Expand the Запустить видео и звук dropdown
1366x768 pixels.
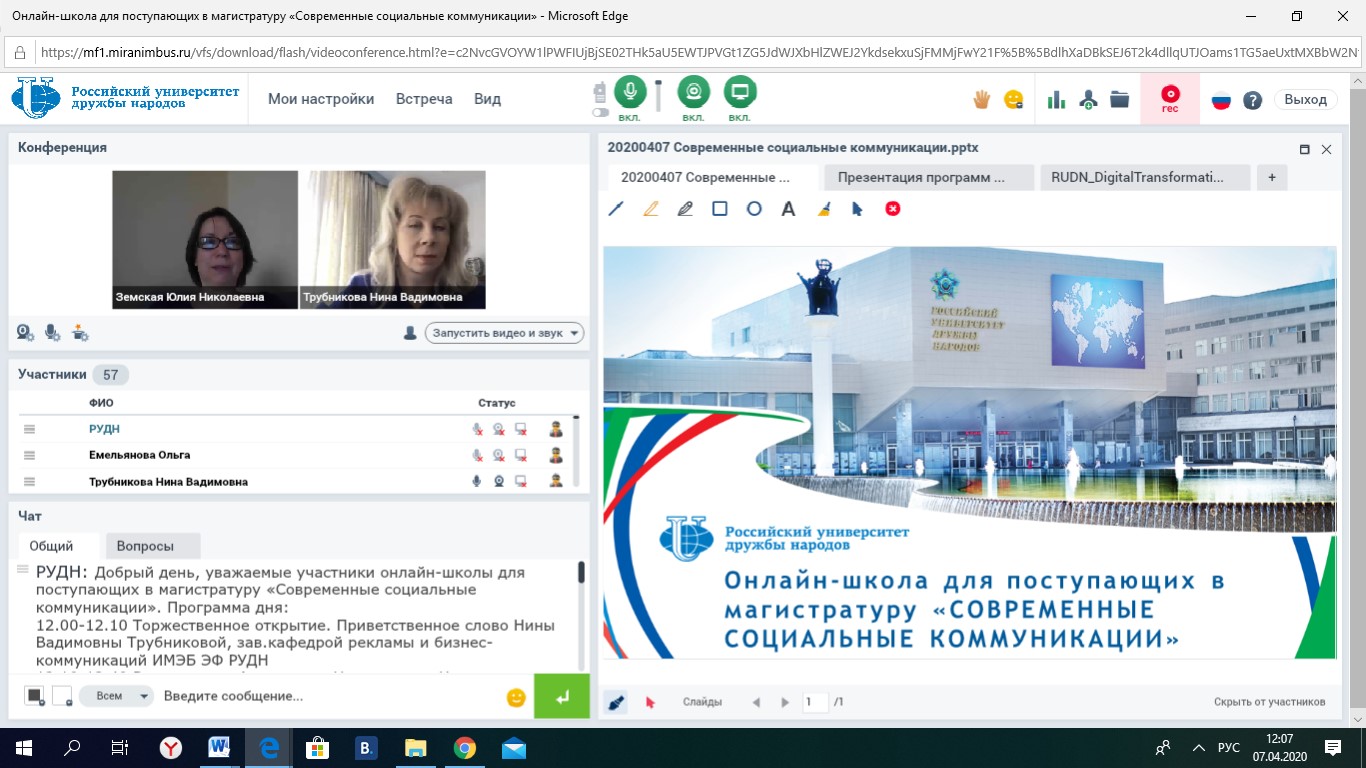[x=504, y=333]
